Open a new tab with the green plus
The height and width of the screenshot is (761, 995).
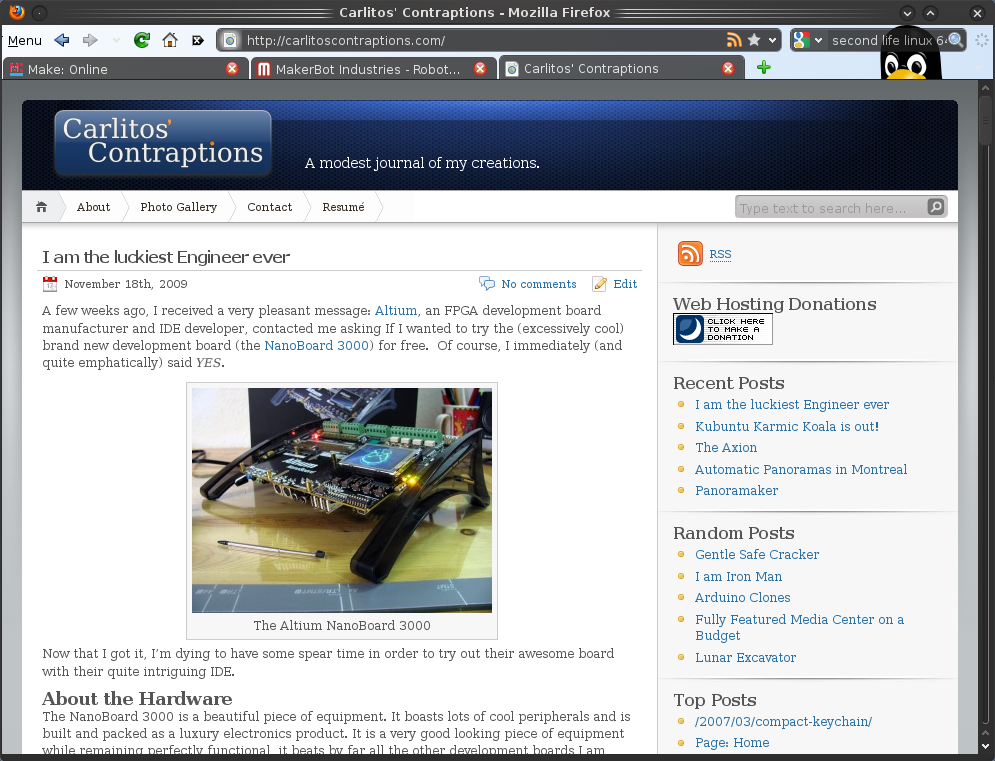pyautogui.click(x=764, y=68)
